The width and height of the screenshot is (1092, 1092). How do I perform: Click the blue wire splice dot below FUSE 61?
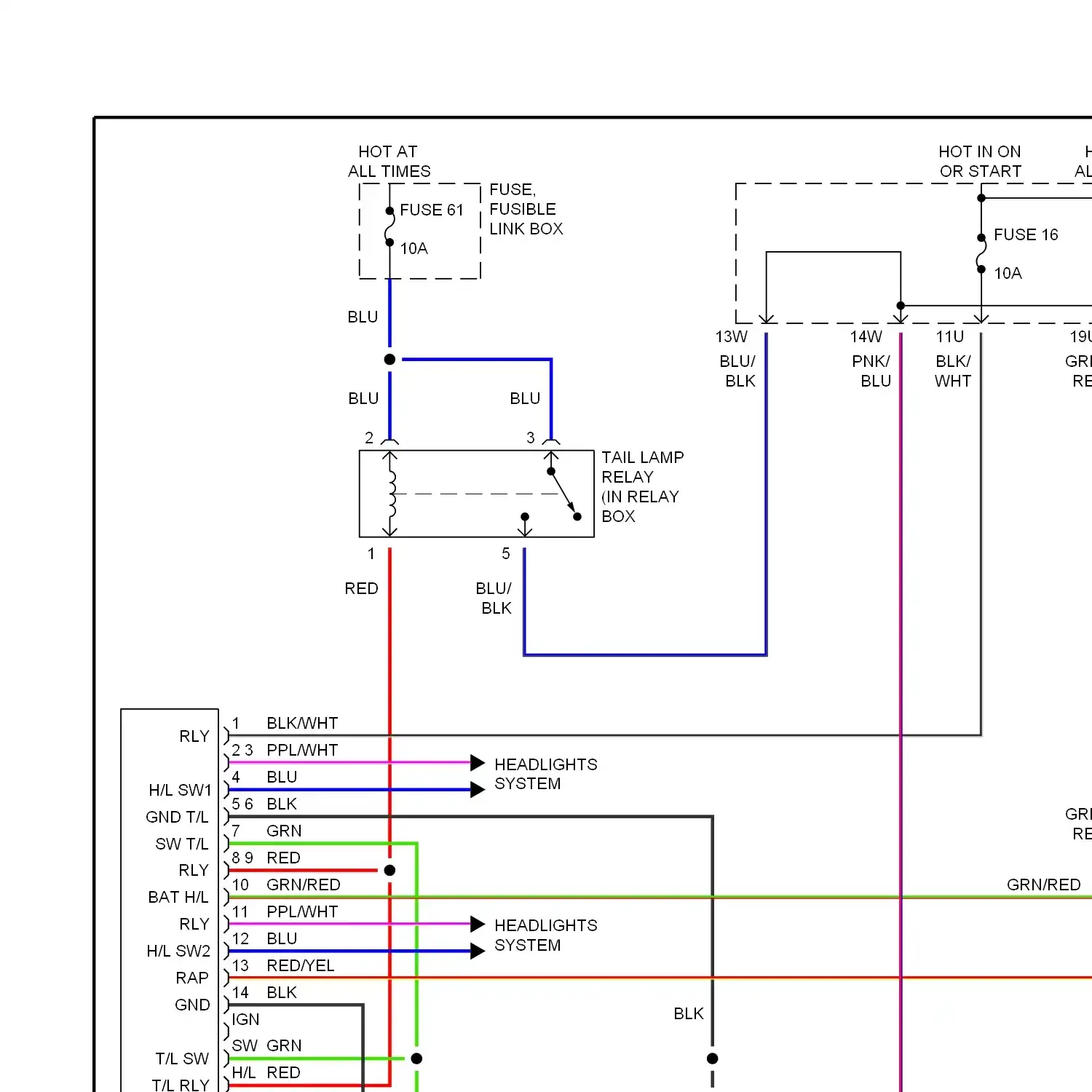point(389,360)
